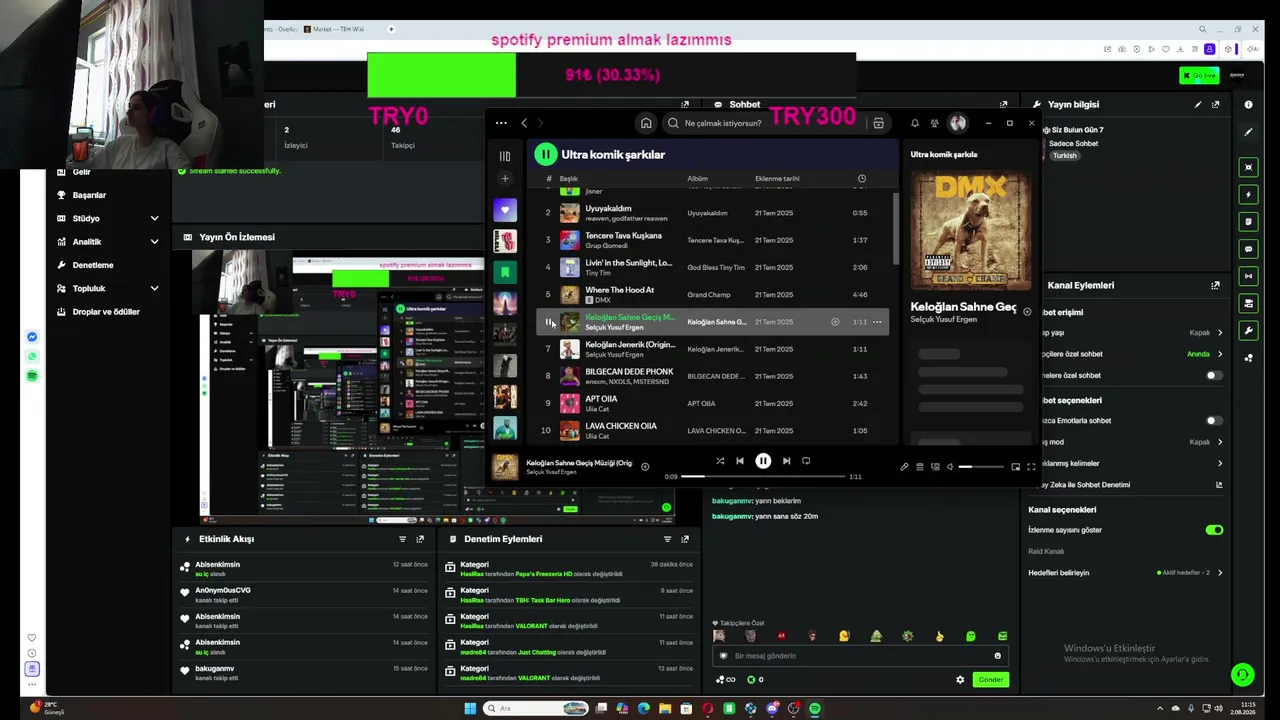
Task: Toggle repeat in the Spotify player
Action: (806, 461)
